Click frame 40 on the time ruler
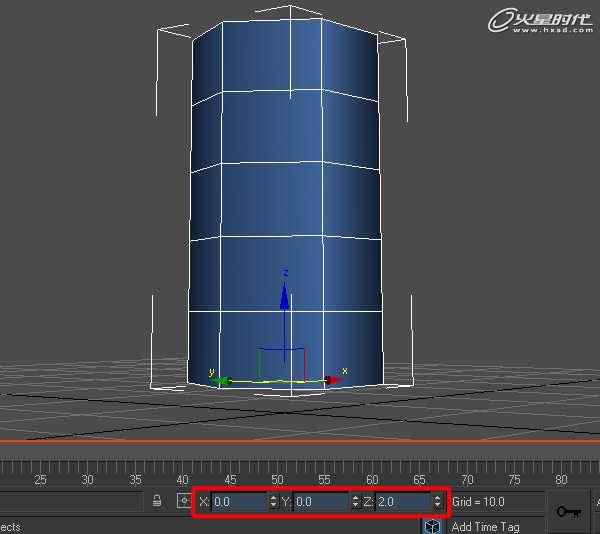Screen dimensions: 600x534 click(183, 479)
